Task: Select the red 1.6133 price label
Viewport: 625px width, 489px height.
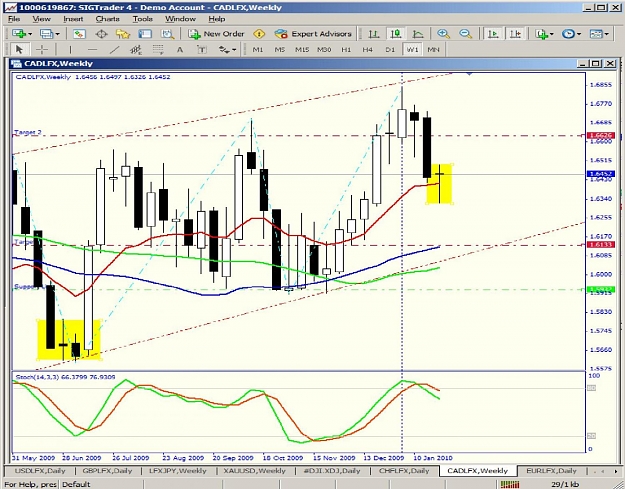Action: point(601,245)
